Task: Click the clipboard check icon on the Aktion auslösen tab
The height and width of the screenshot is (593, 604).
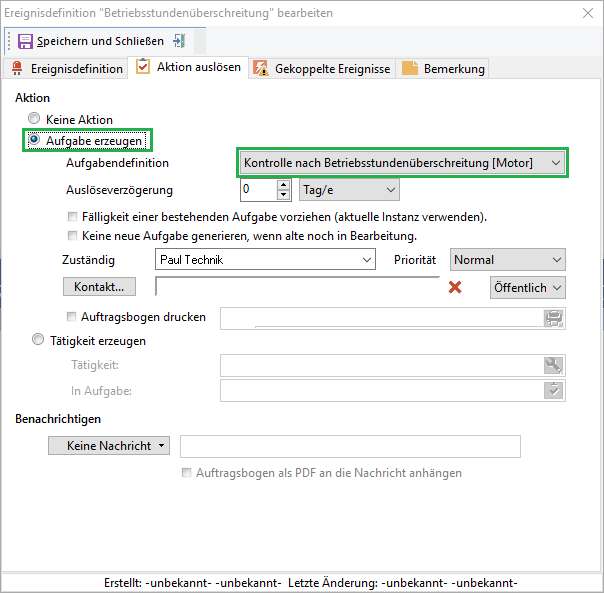Action: (143, 67)
